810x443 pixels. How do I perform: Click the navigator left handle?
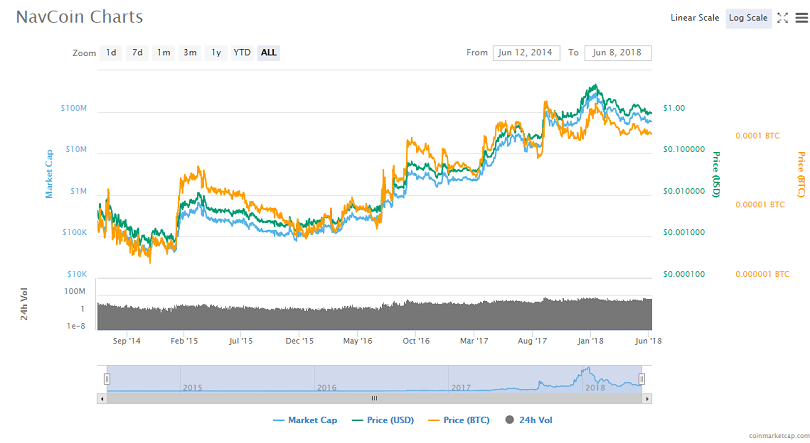pos(107,378)
